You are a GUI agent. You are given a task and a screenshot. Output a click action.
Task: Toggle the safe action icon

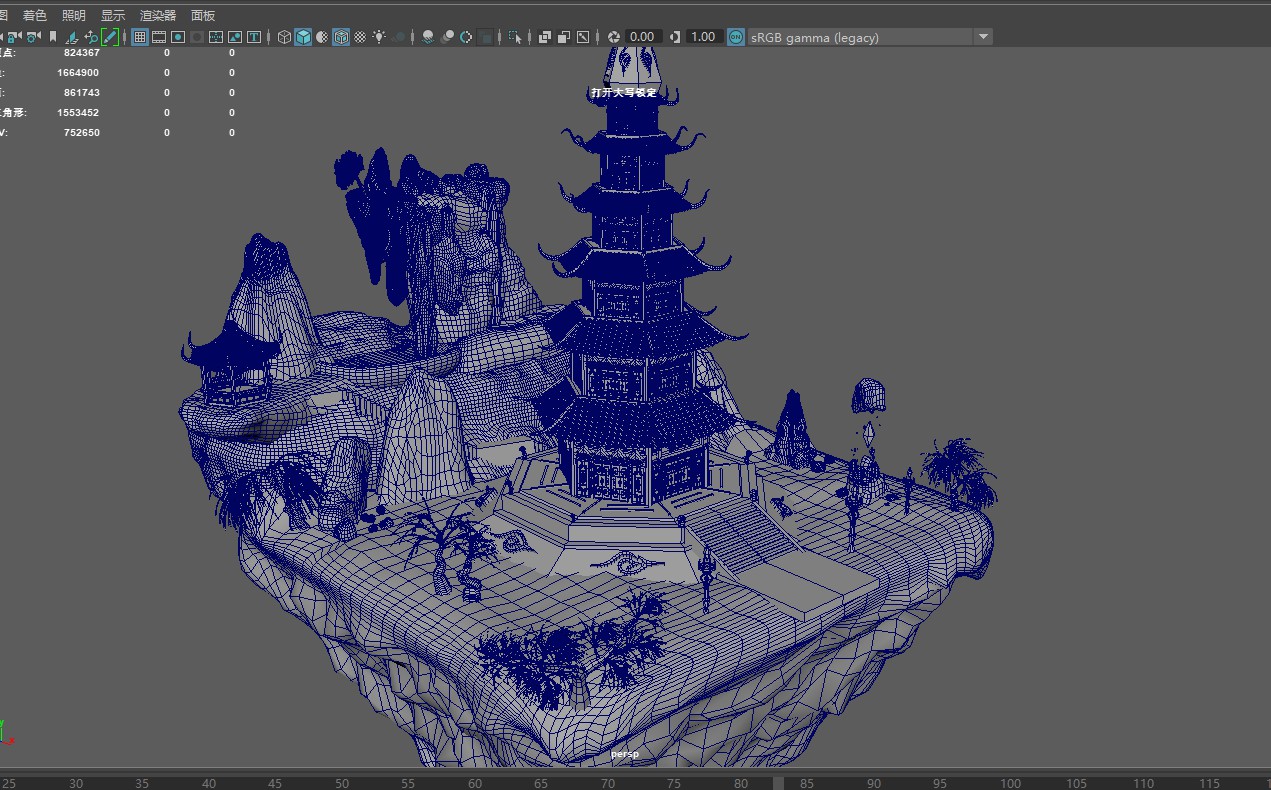[x=234, y=37]
